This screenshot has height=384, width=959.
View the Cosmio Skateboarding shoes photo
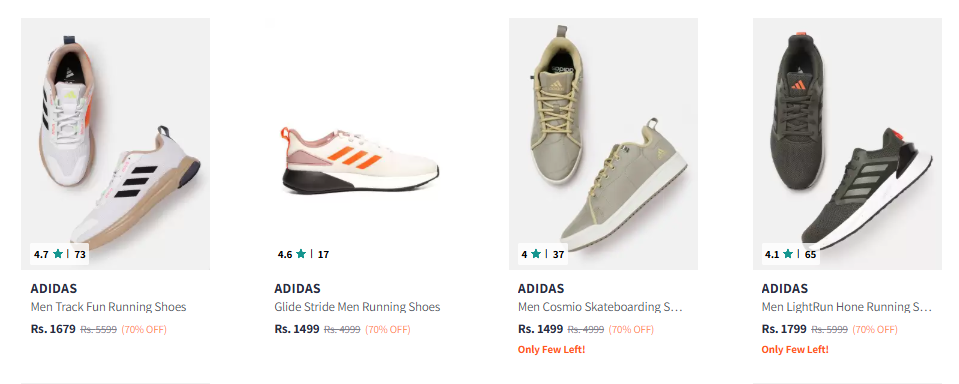[603, 144]
